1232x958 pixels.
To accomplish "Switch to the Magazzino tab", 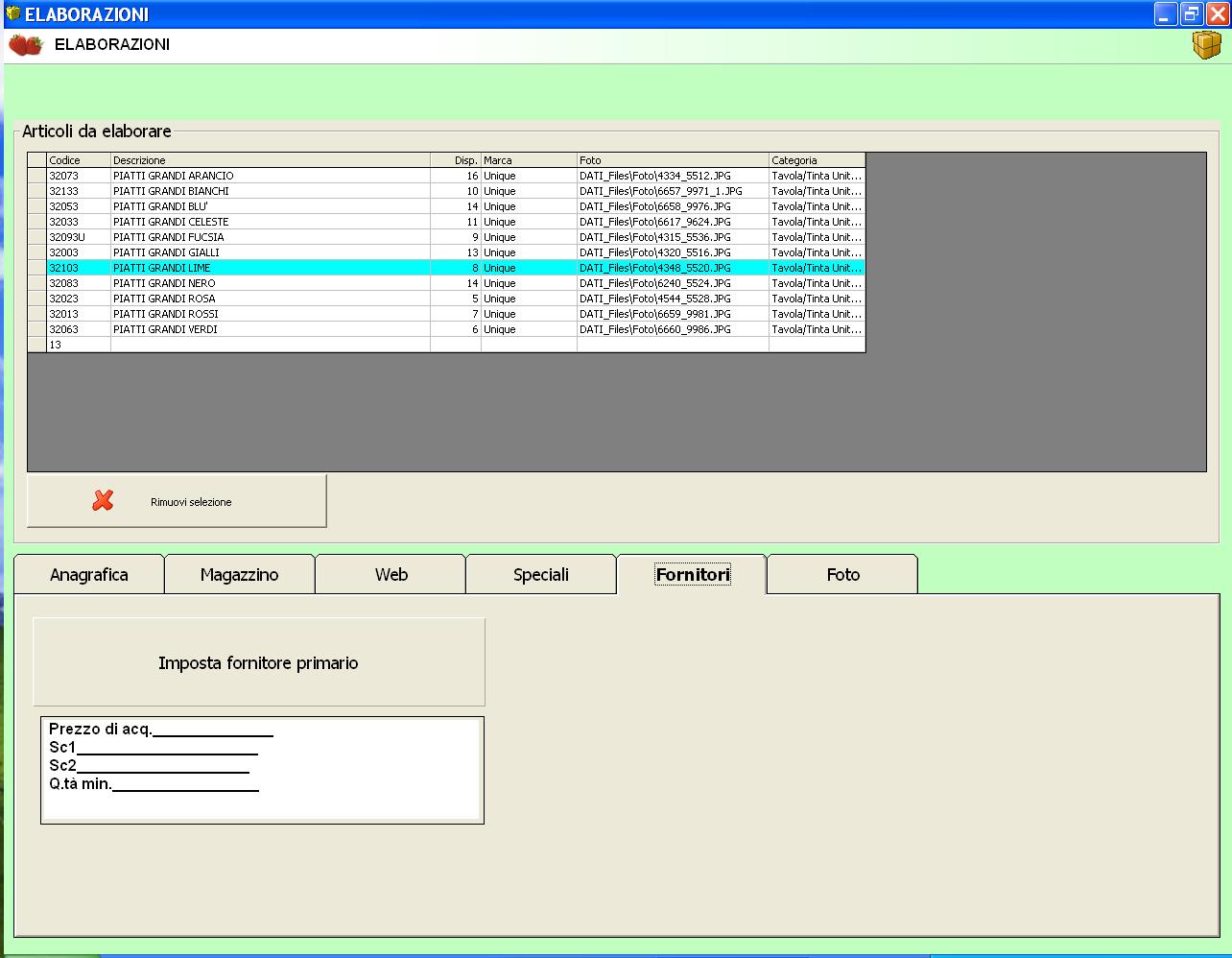I will [240, 575].
